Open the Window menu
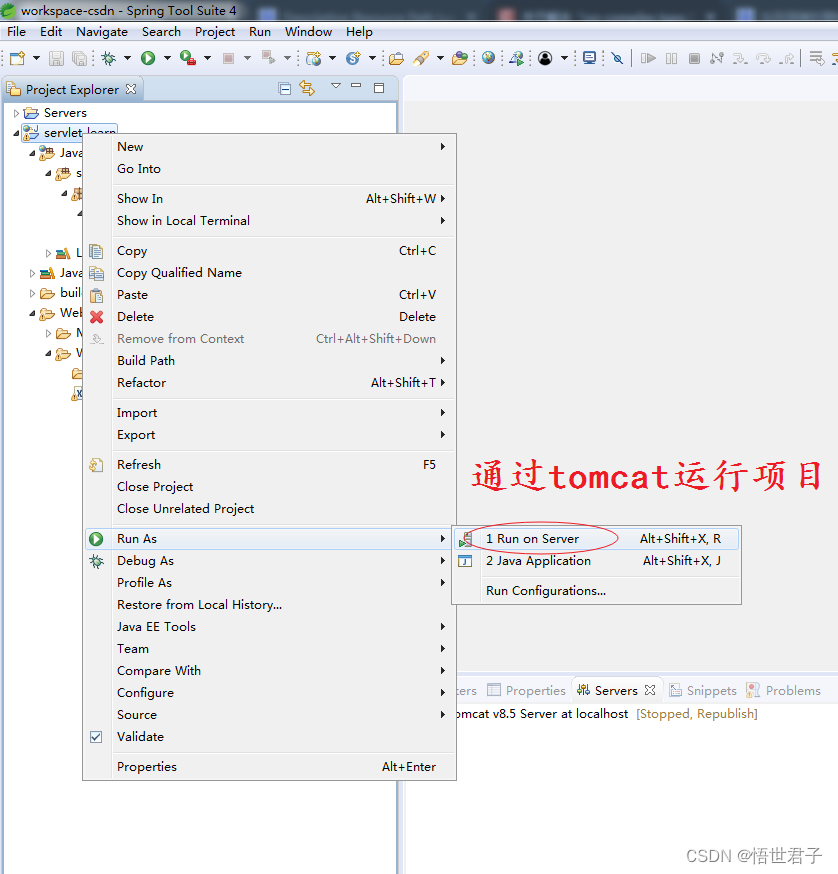 (308, 32)
